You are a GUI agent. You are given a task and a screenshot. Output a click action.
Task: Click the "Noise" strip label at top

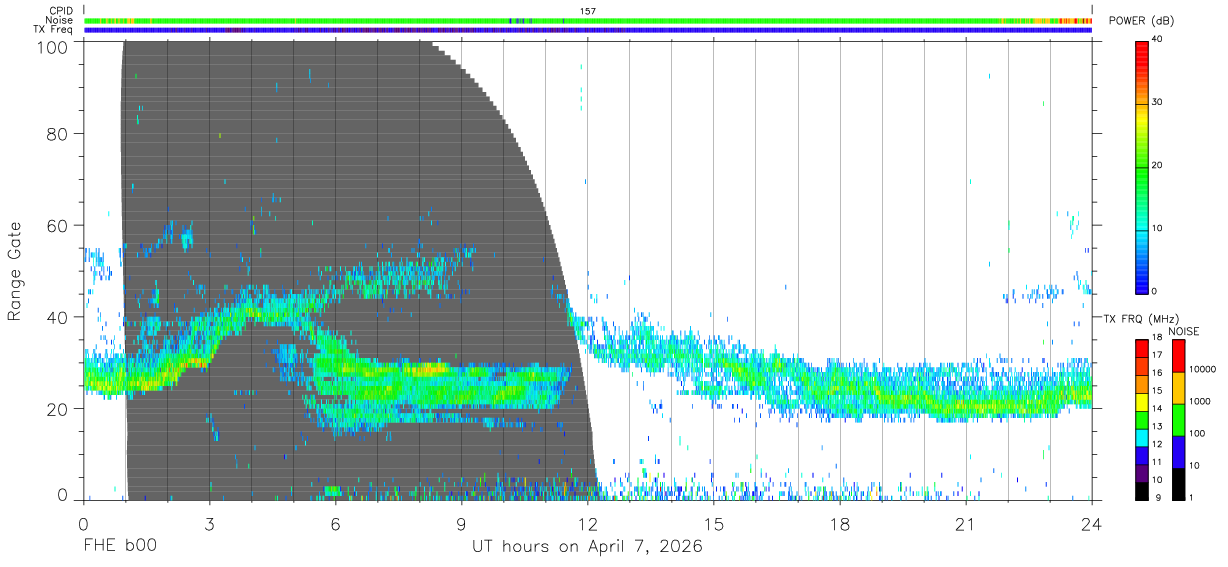click(60, 20)
